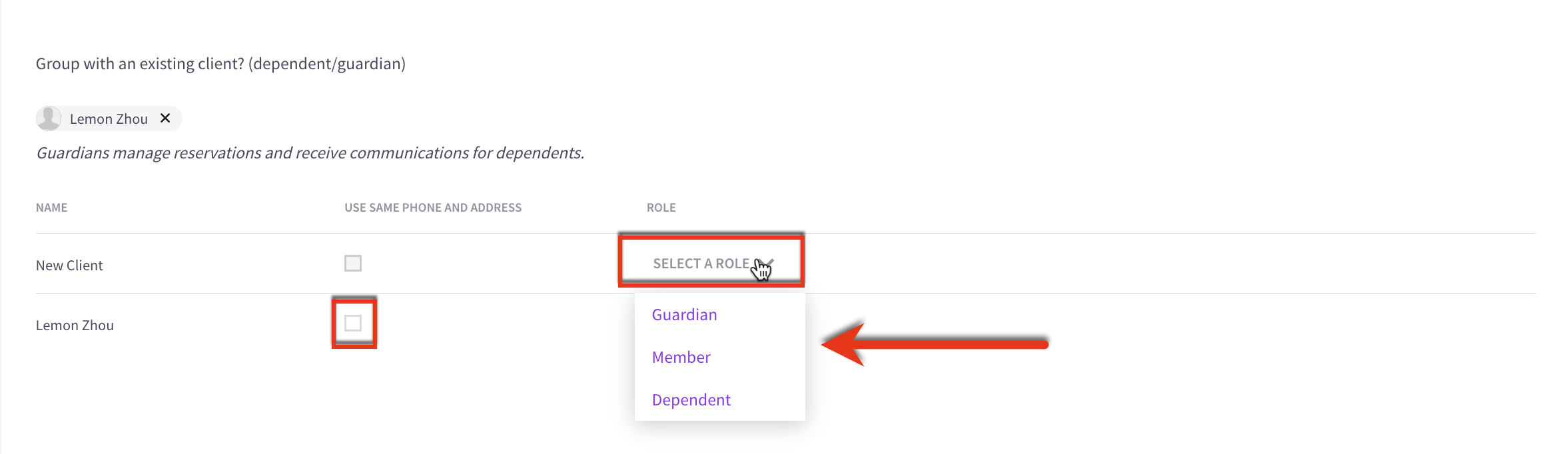This screenshot has width=1568, height=454.
Task: Click Lemon Zhou's avatar icon in chip
Action: click(x=49, y=118)
